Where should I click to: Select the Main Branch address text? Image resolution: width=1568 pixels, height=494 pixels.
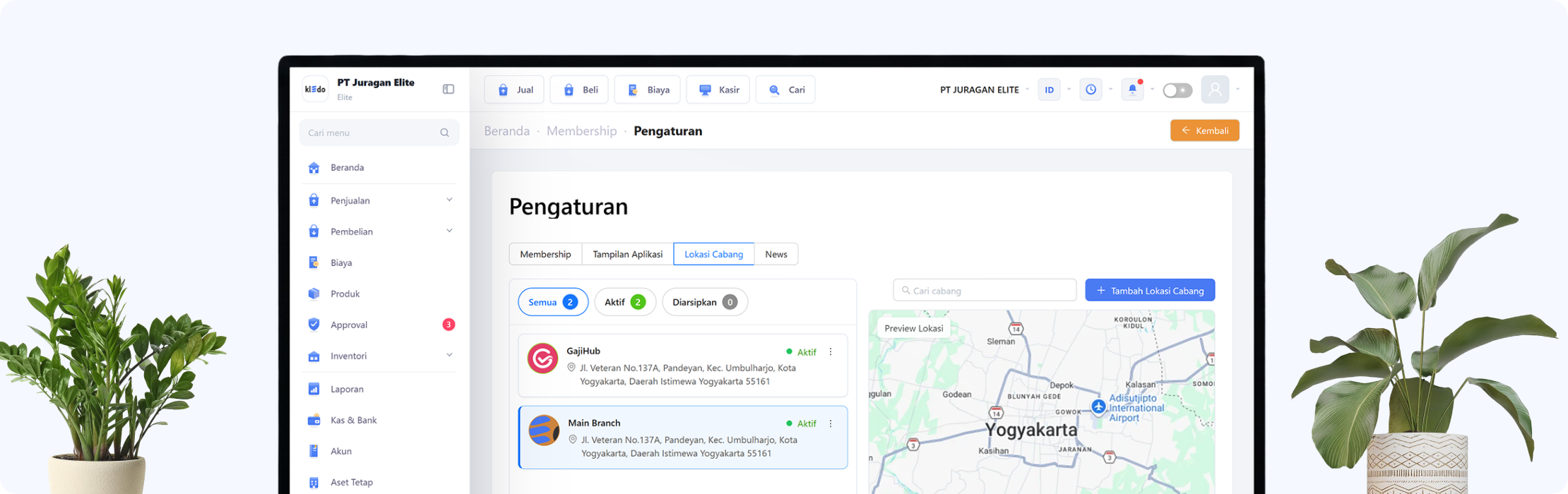[x=689, y=447]
